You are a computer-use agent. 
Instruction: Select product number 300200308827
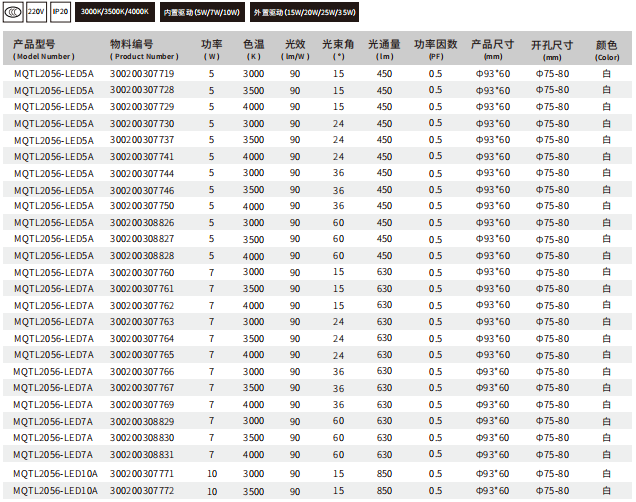(x=142, y=239)
